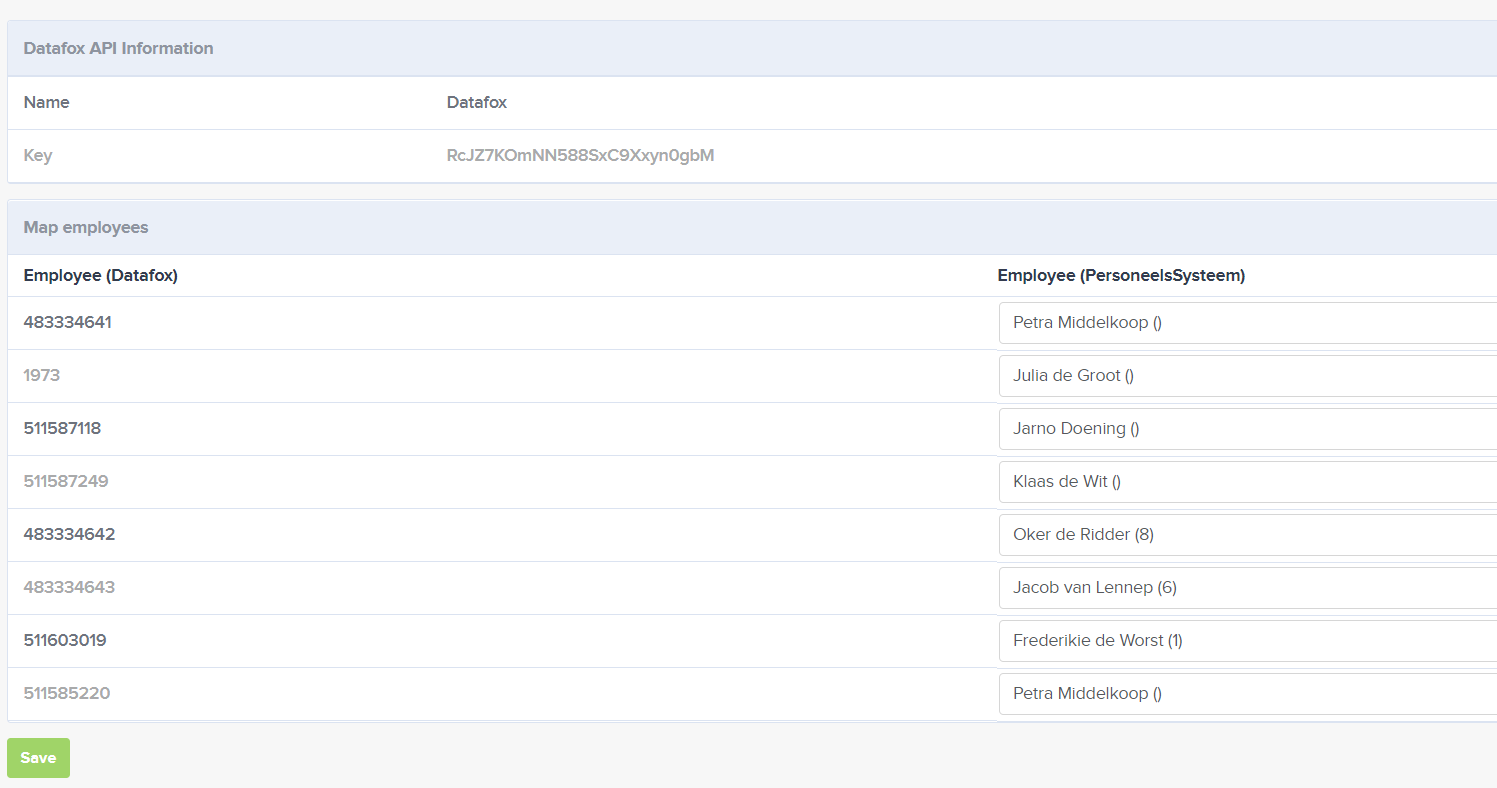Click the Employee (PersoneelsSysteem) column header
The image size is (1497, 788).
coord(1121,275)
